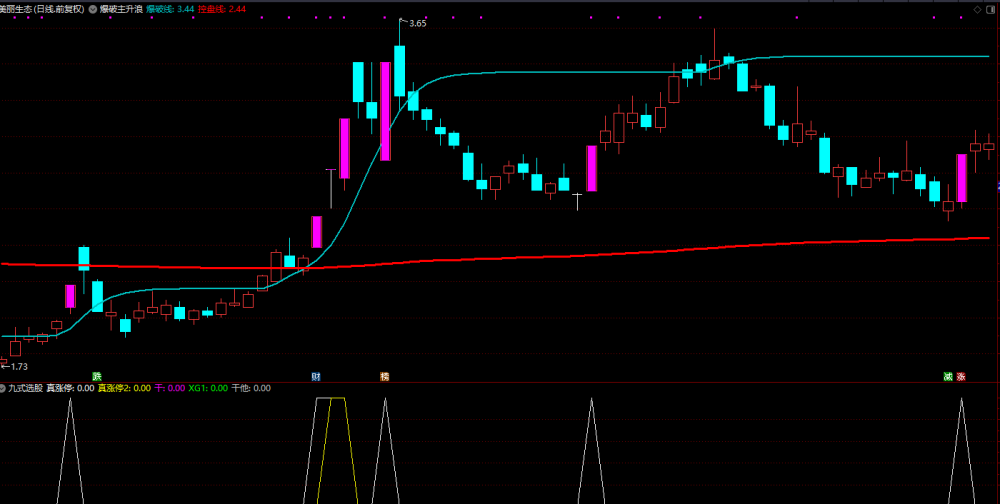This screenshot has height=504, width=1000.
Task: Click the diamond icon at top right
Action: pyautogui.click(x=976, y=9)
